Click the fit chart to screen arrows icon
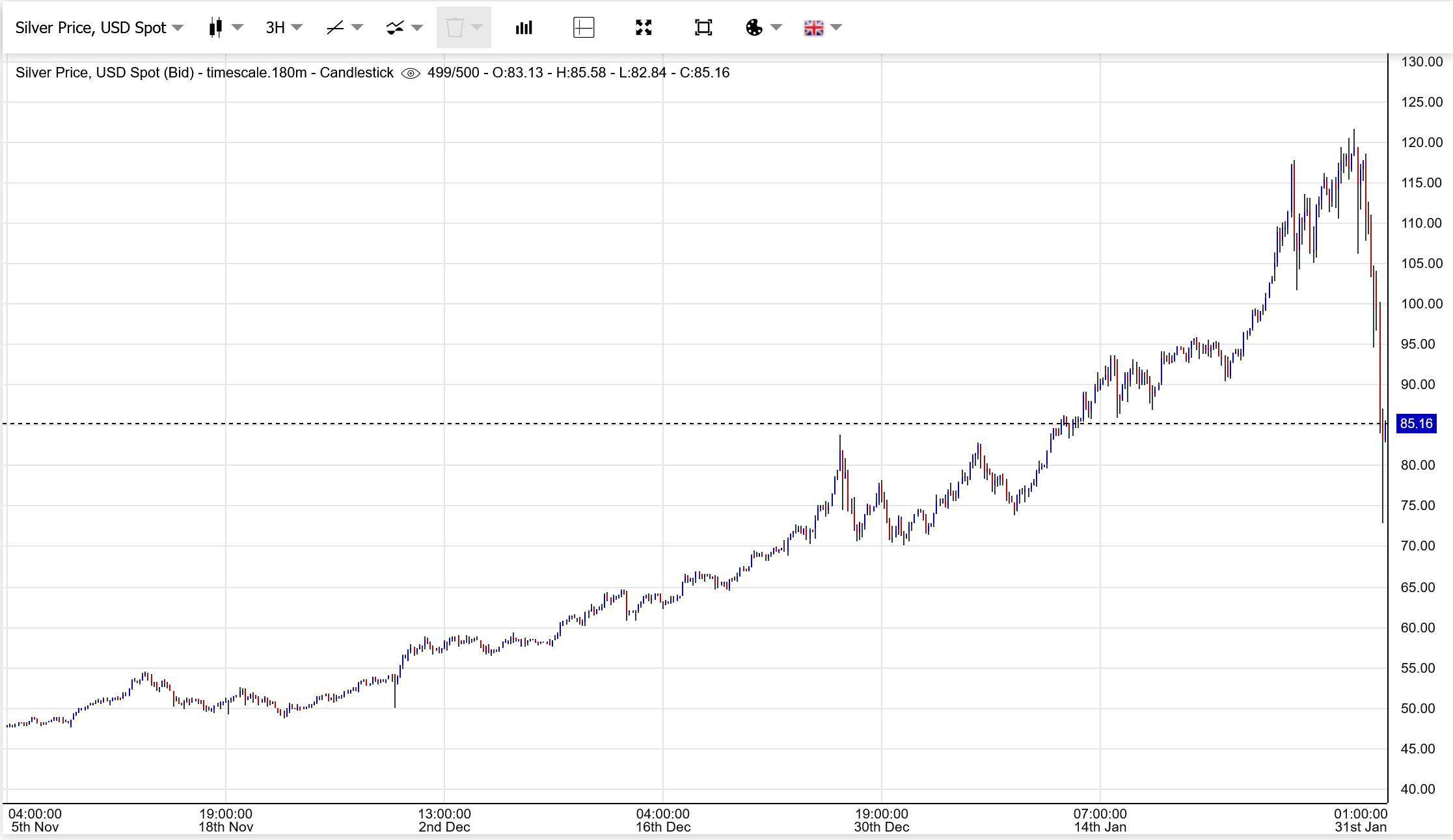 click(x=644, y=28)
